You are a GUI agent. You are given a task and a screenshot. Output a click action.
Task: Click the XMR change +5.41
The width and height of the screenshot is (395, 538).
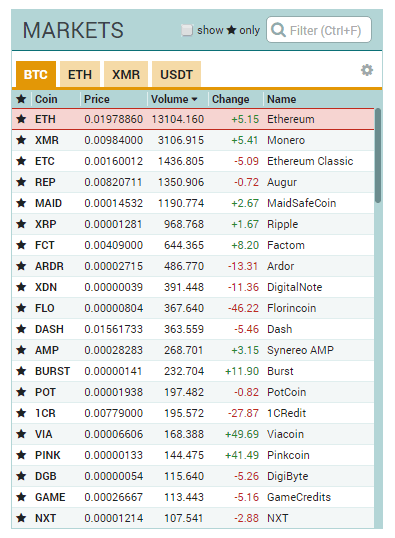(x=245, y=140)
